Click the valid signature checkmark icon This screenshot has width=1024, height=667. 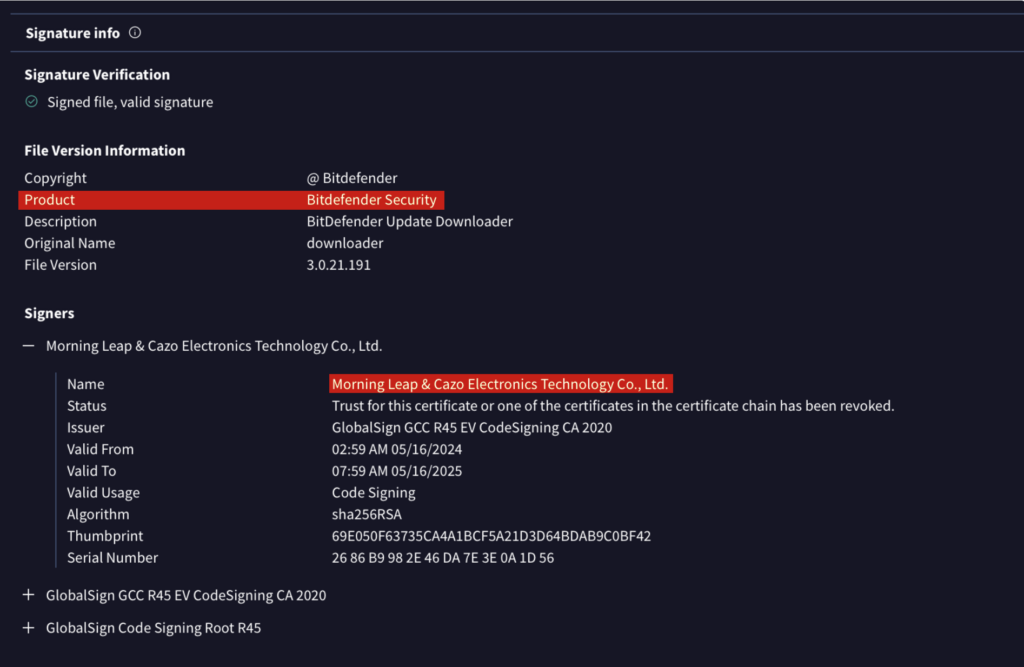(x=32, y=102)
